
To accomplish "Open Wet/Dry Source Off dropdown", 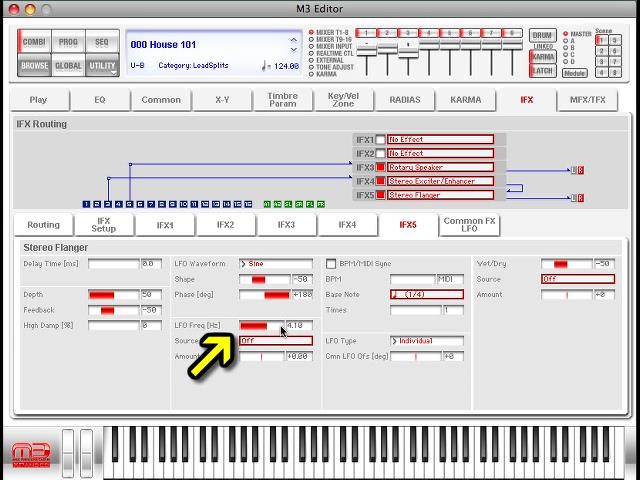I will click(578, 279).
